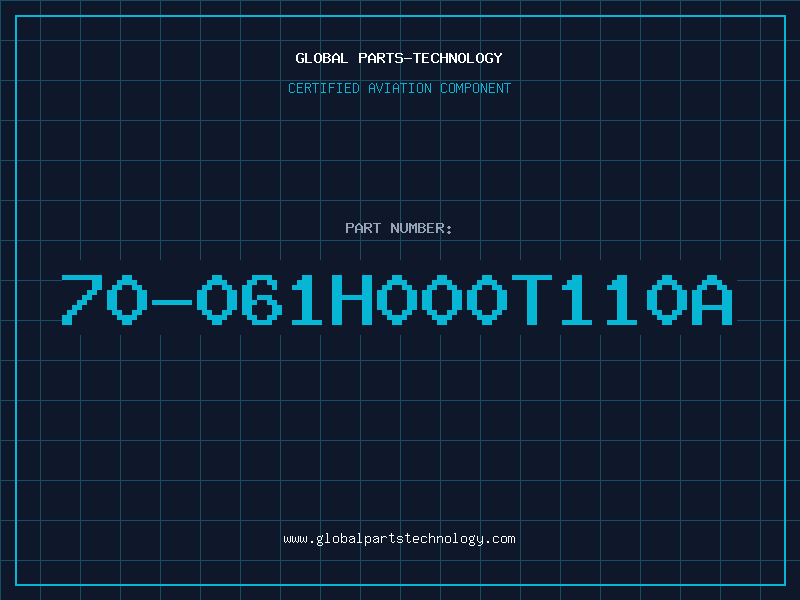
Task: Open the www.globalpartstechnology.com link
Action: (x=399, y=539)
